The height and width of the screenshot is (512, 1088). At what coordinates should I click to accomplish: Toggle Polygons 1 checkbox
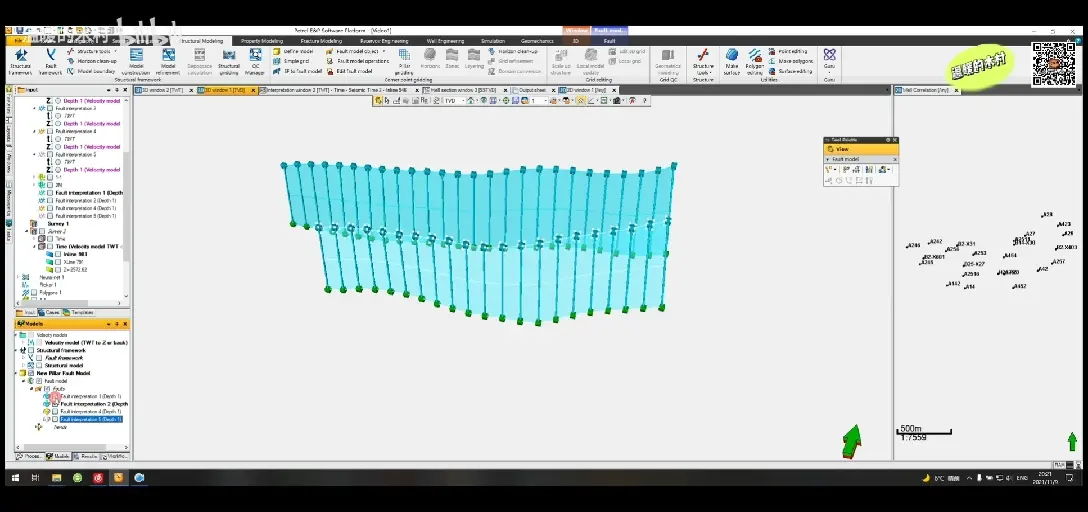(34, 292)
